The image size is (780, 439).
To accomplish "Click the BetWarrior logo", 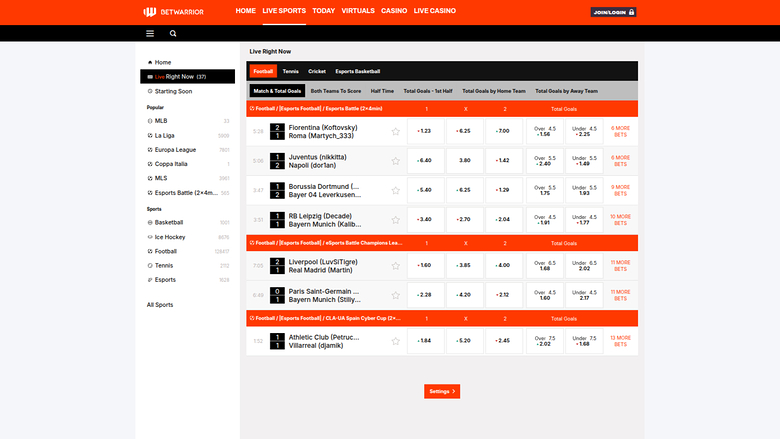I will (173, 12).
